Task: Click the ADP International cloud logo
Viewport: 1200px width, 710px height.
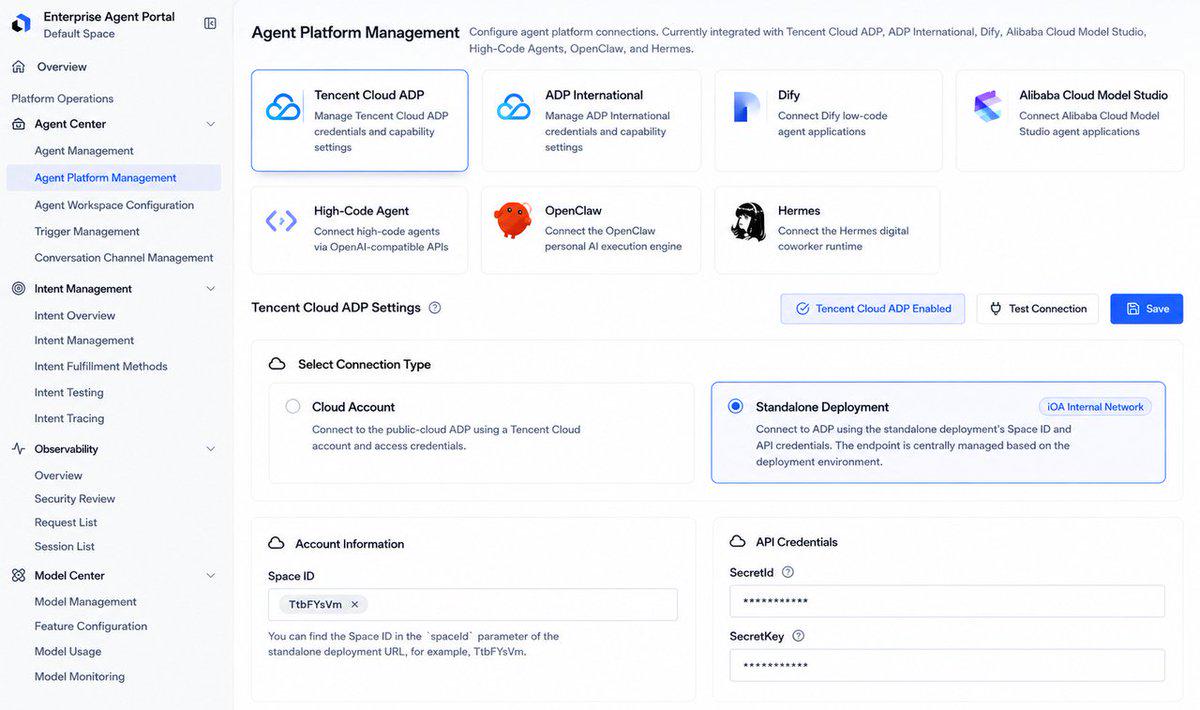Action: point(514,107)
